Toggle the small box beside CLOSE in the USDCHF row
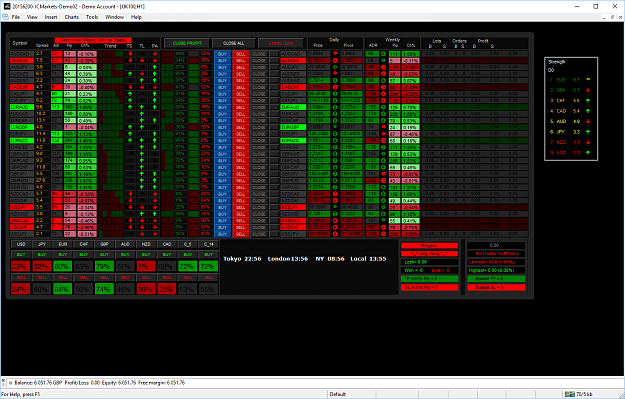 click(274, 227)
